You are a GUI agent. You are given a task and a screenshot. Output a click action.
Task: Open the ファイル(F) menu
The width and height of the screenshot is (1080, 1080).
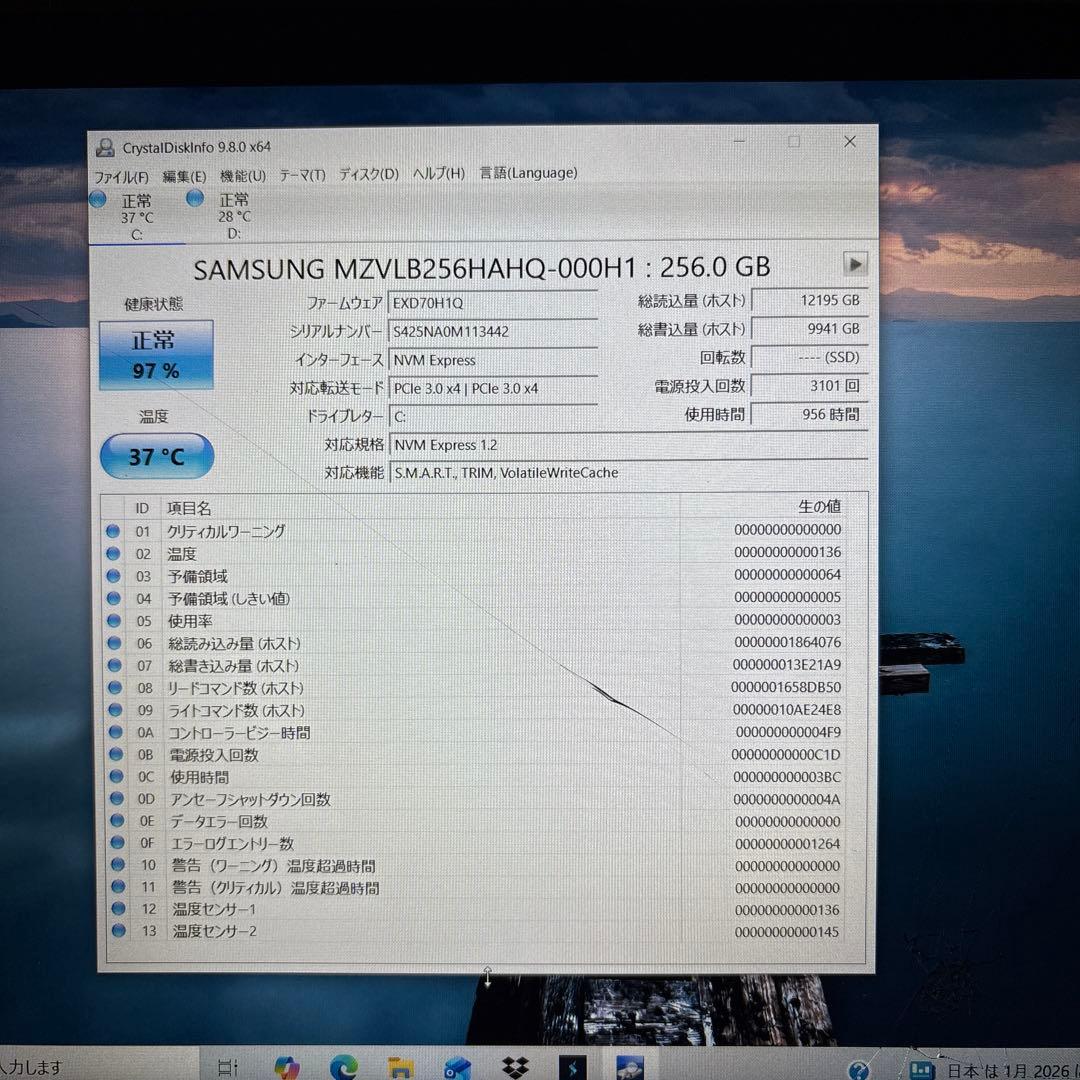121,177
